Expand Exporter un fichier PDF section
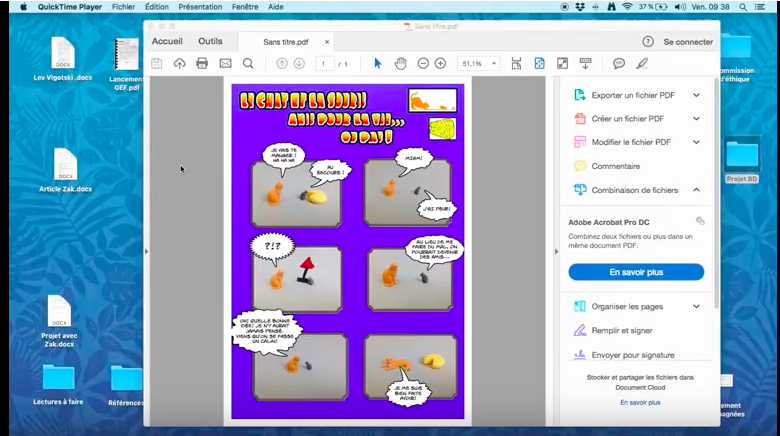Image resolution: width=780 pixels, height=436 pixels. point(696,95)
